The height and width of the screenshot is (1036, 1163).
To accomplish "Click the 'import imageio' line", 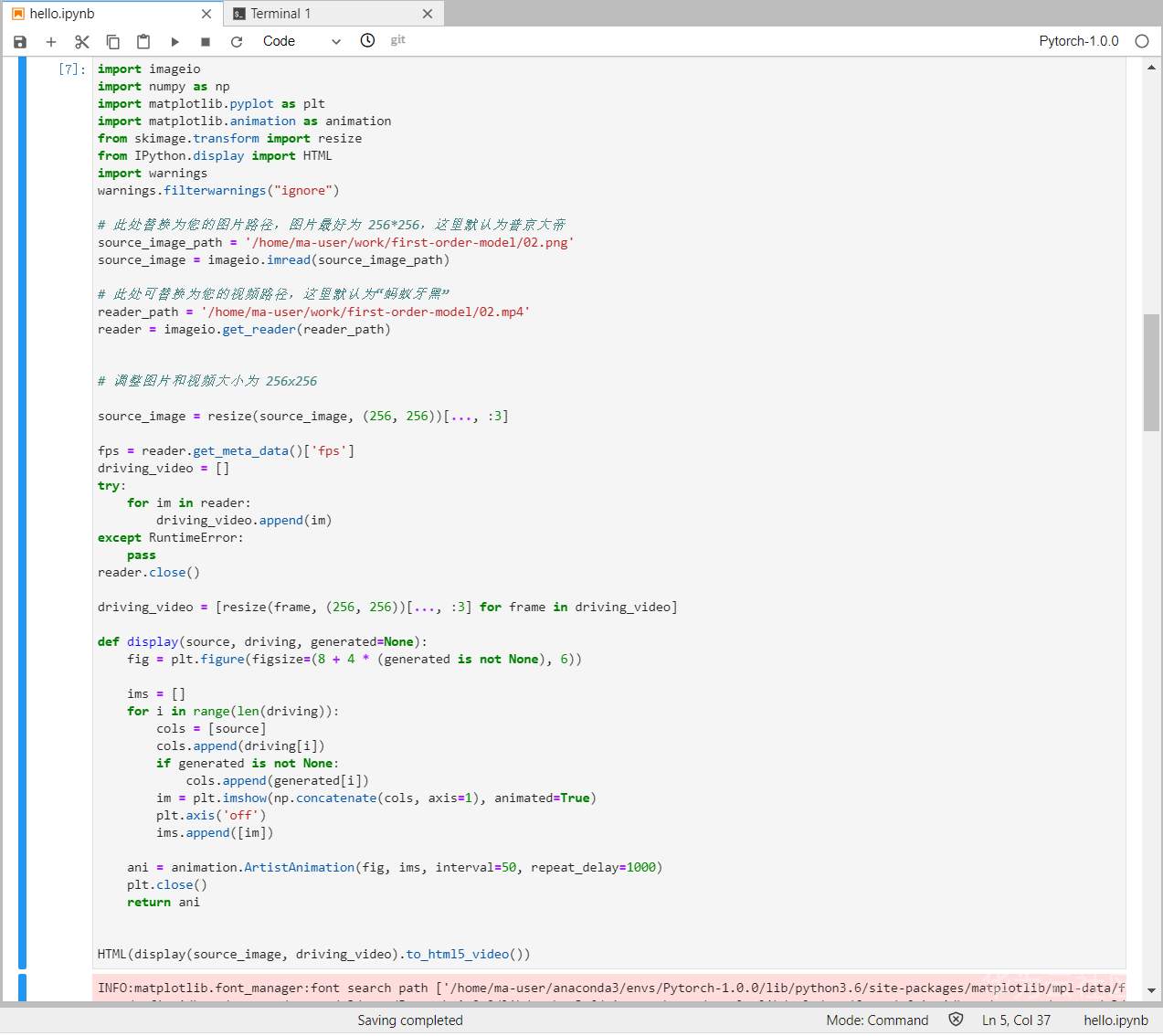I will [x=149, y=69].
